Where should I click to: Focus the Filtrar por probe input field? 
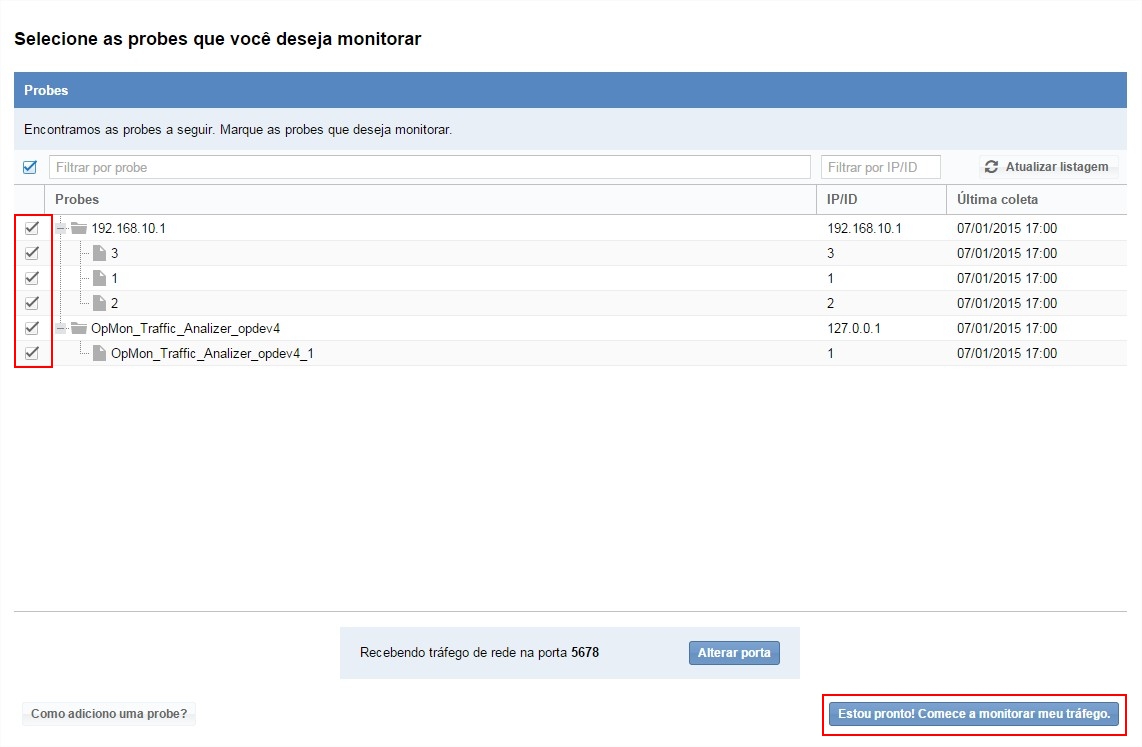[429, 167]
